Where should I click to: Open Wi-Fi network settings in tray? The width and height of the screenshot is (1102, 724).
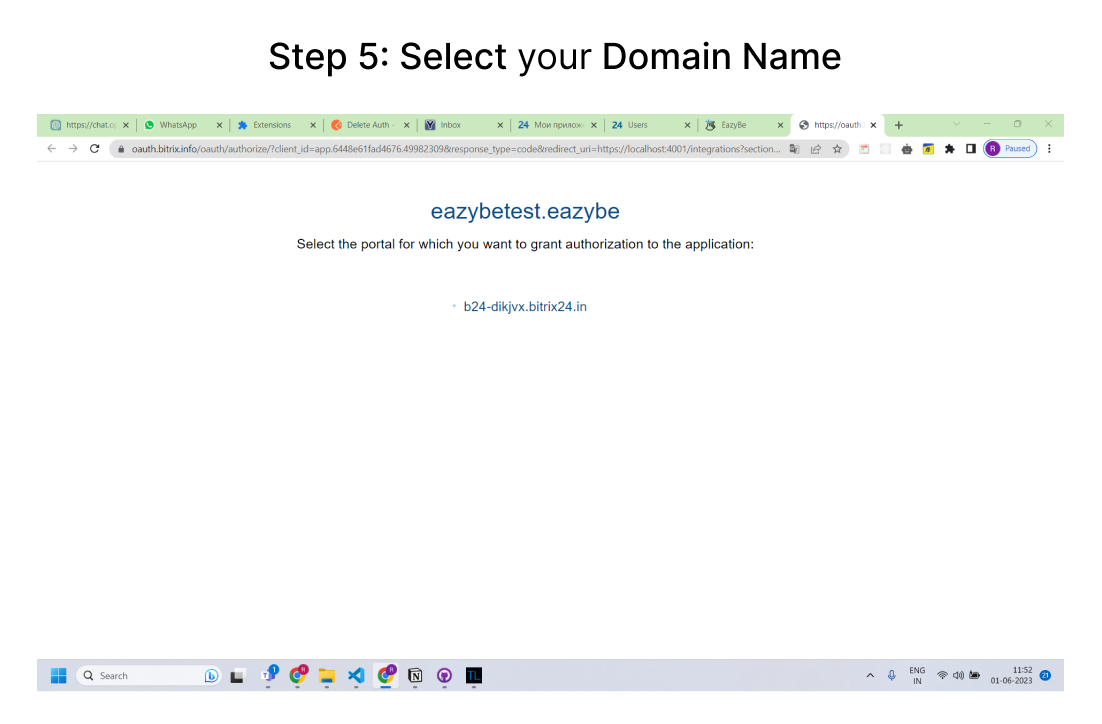(942, 675)
